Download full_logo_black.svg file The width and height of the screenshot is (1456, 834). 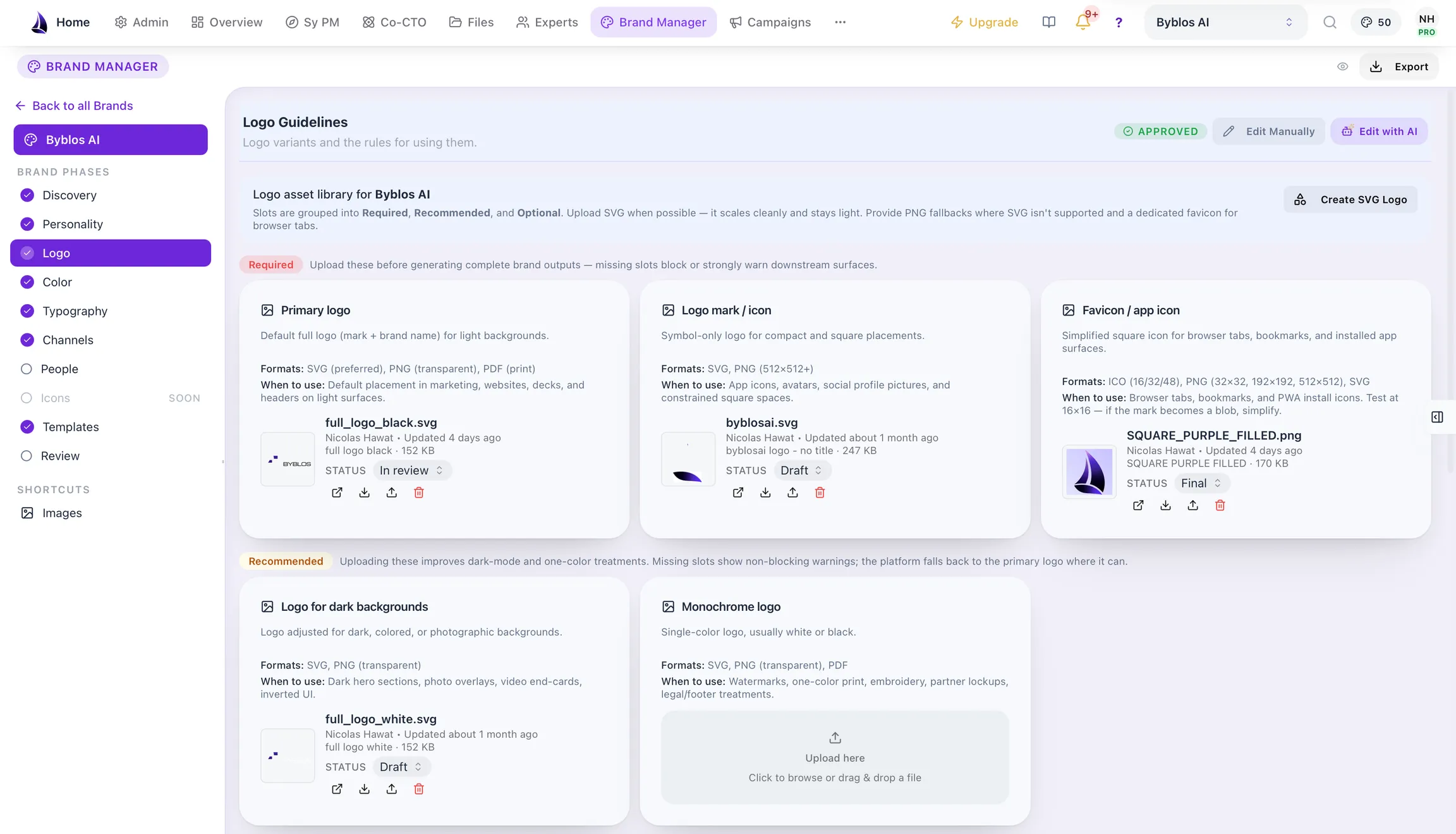pyautogui.click(x=365, y=493)
